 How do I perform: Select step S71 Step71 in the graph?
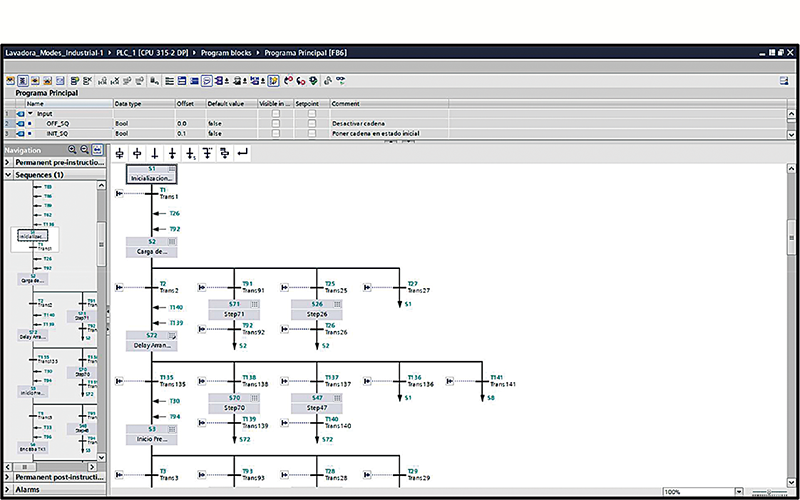click(x=234, y=309)
